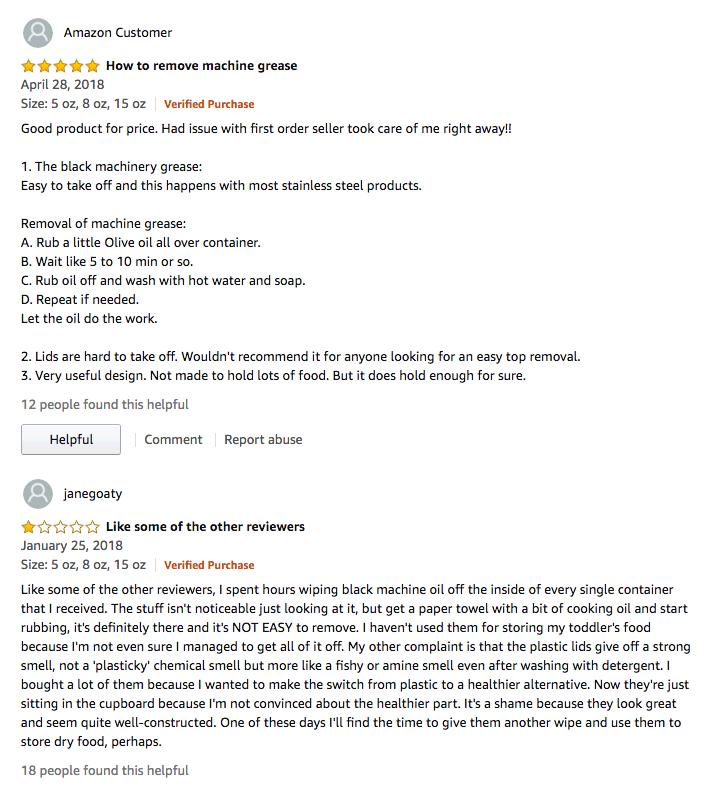Click the one-star rating of janegoaty review
The height and width of the screenshot is (789, 714).
click(x=60, y=527)
